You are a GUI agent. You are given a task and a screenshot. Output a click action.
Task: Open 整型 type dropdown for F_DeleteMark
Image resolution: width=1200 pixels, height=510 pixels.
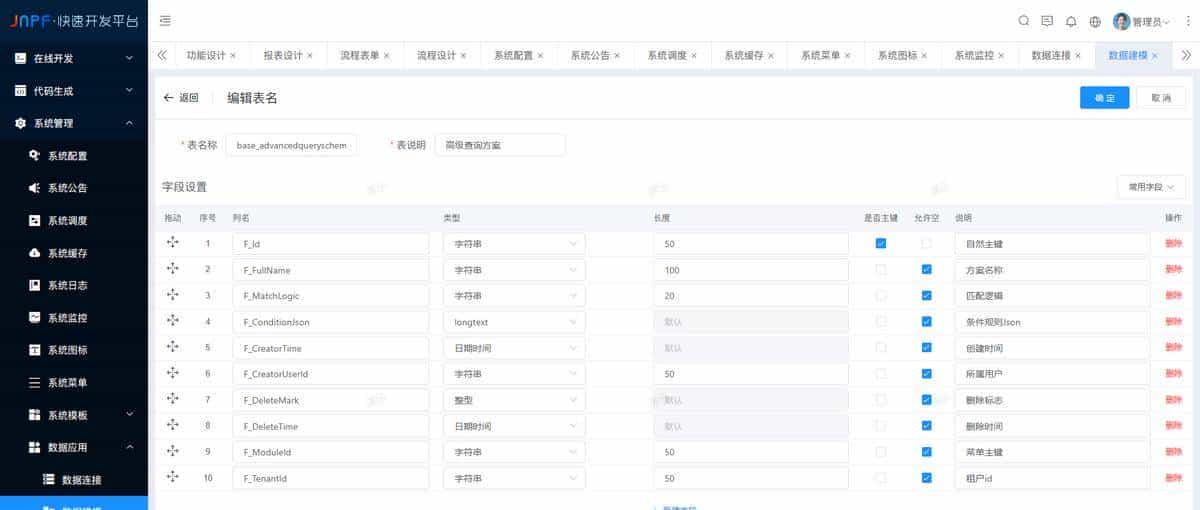[x=514, y=399]
